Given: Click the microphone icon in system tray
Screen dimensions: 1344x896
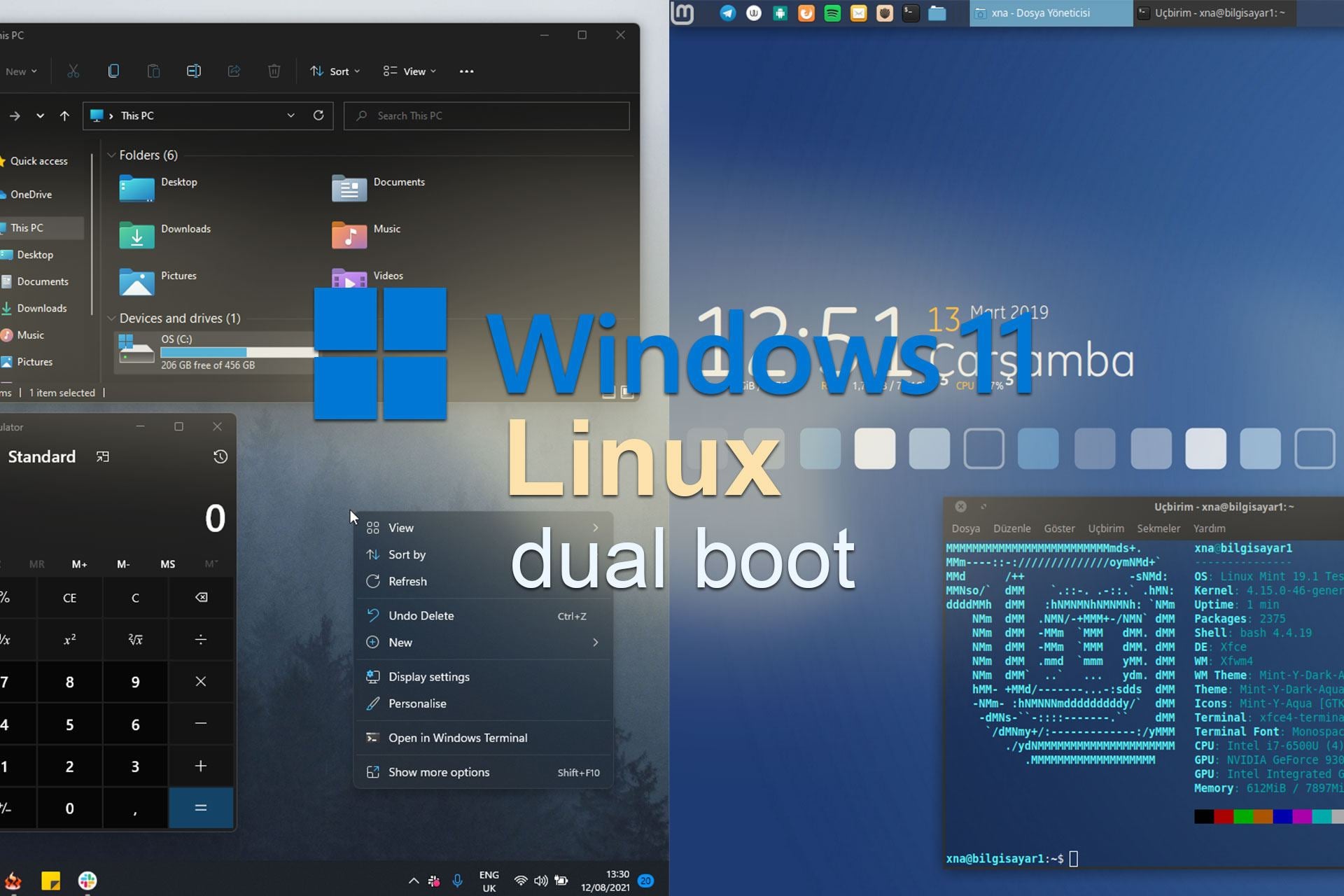Looking at the screenshot, I should tap(457, 881).
